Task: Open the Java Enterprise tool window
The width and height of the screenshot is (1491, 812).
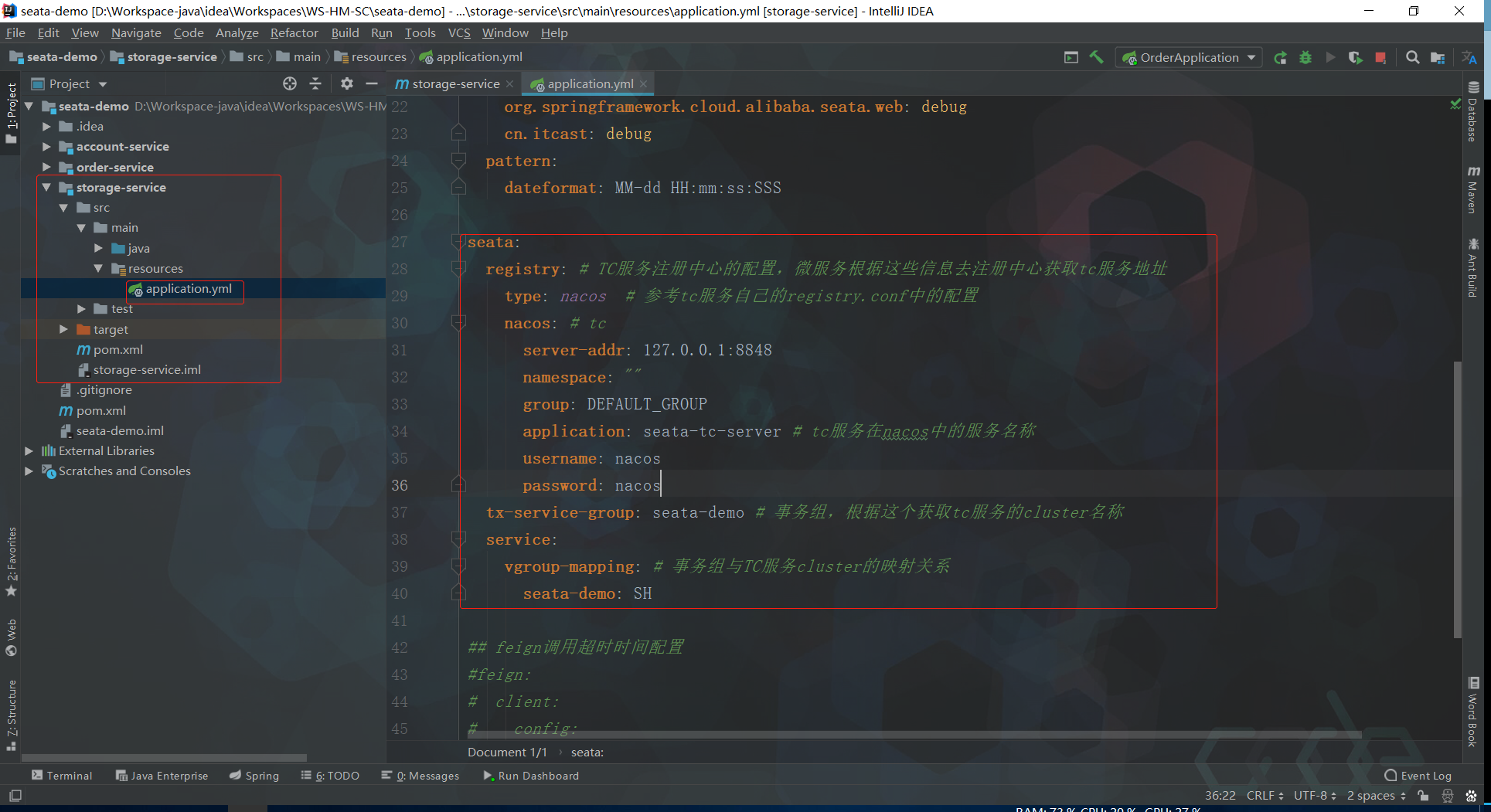Action: (162, 776)
